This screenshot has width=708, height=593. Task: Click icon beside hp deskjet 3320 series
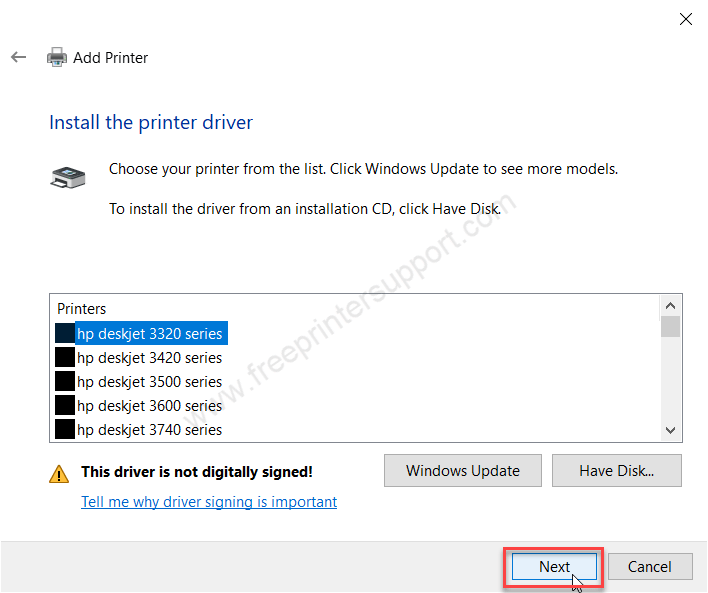(65, 333)
